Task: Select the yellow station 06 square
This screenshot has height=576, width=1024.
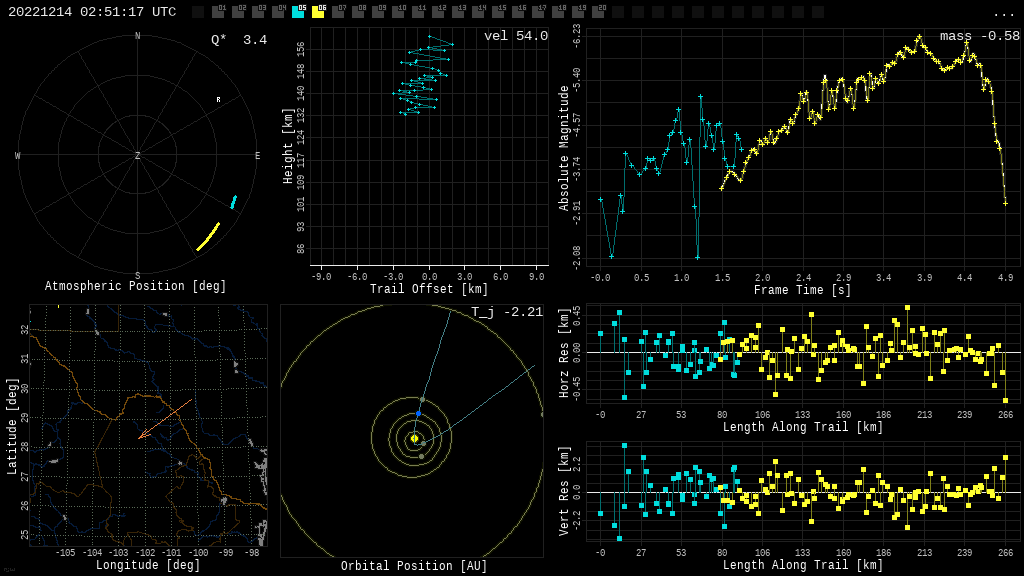Action: (318, 12)
